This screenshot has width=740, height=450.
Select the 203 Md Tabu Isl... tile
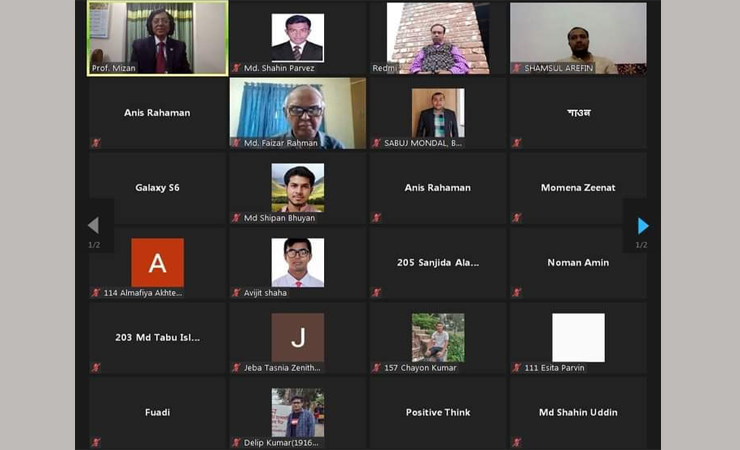(x=158, y=338)
